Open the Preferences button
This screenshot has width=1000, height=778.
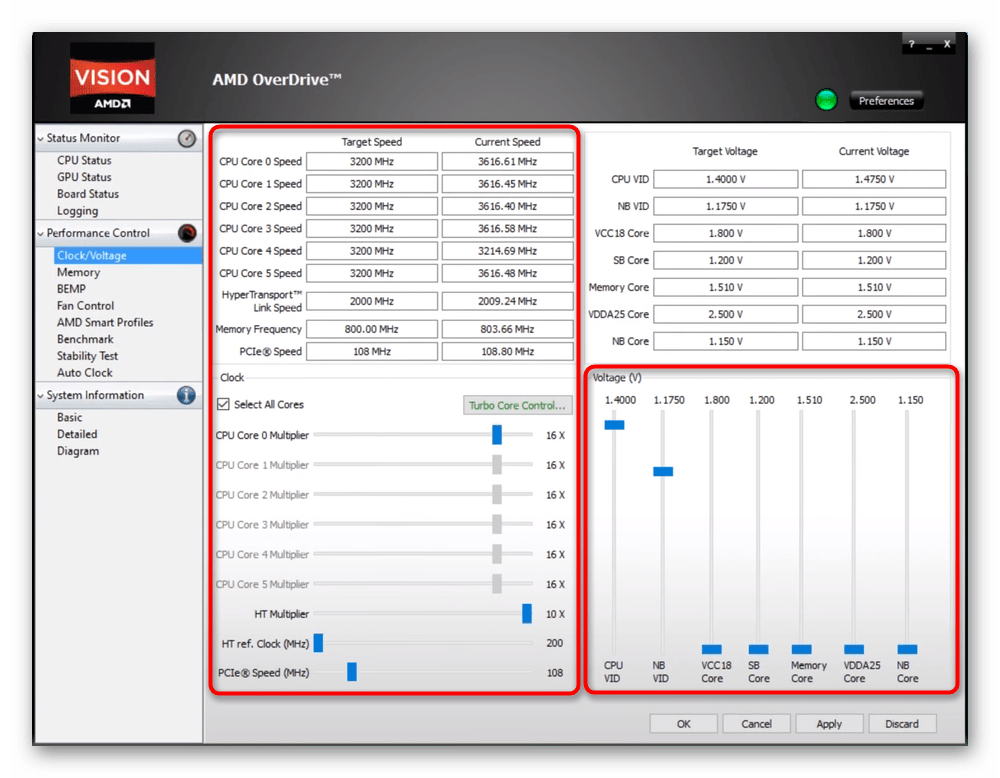(886, 101)
